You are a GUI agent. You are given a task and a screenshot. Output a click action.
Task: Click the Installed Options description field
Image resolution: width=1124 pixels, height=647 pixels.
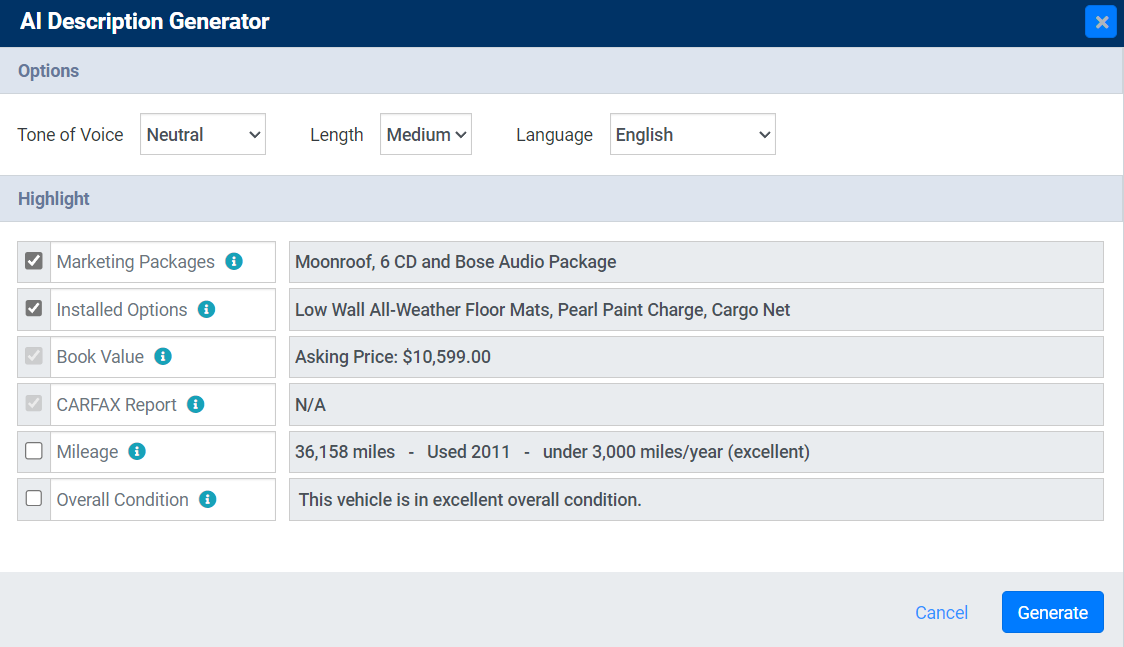[696, 310]
